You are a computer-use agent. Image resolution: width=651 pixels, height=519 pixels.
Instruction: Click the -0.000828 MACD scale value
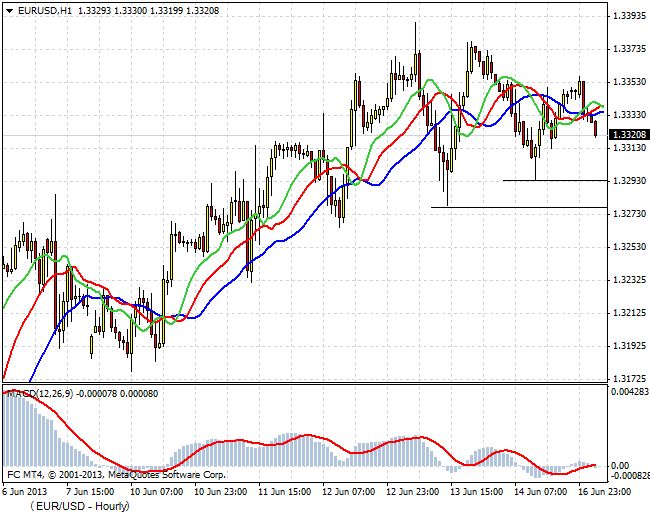(630, 475)
